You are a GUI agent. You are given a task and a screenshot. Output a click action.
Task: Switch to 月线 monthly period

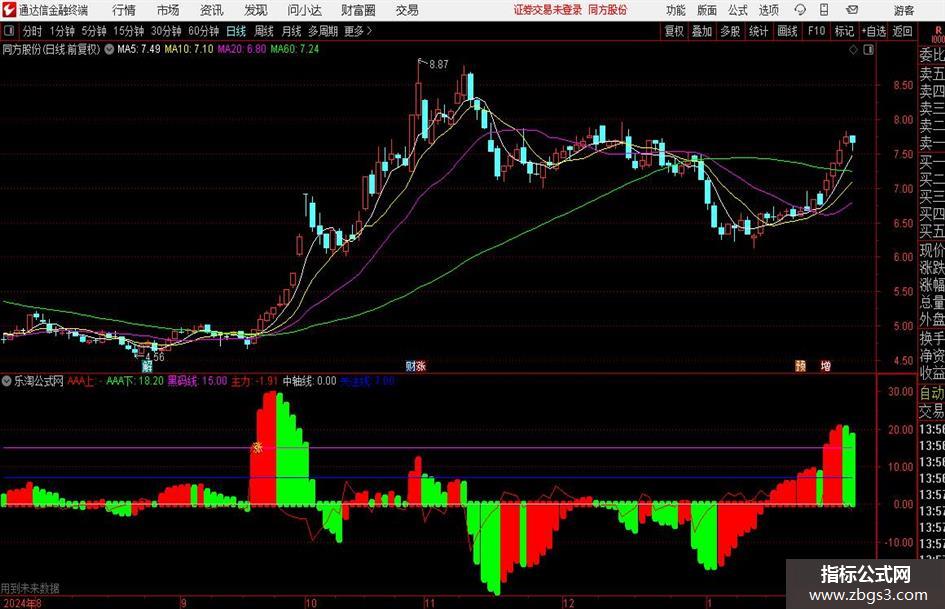tap(291, 31)
